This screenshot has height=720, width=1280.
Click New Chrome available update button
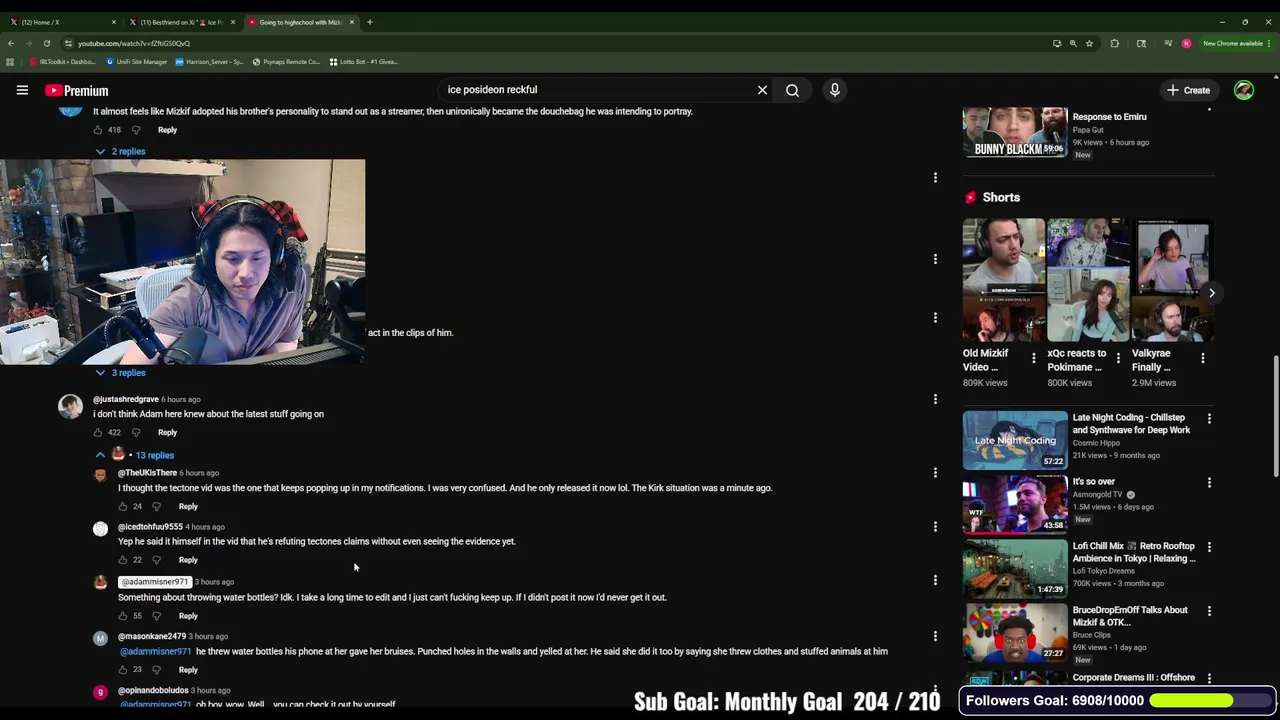1236,43
